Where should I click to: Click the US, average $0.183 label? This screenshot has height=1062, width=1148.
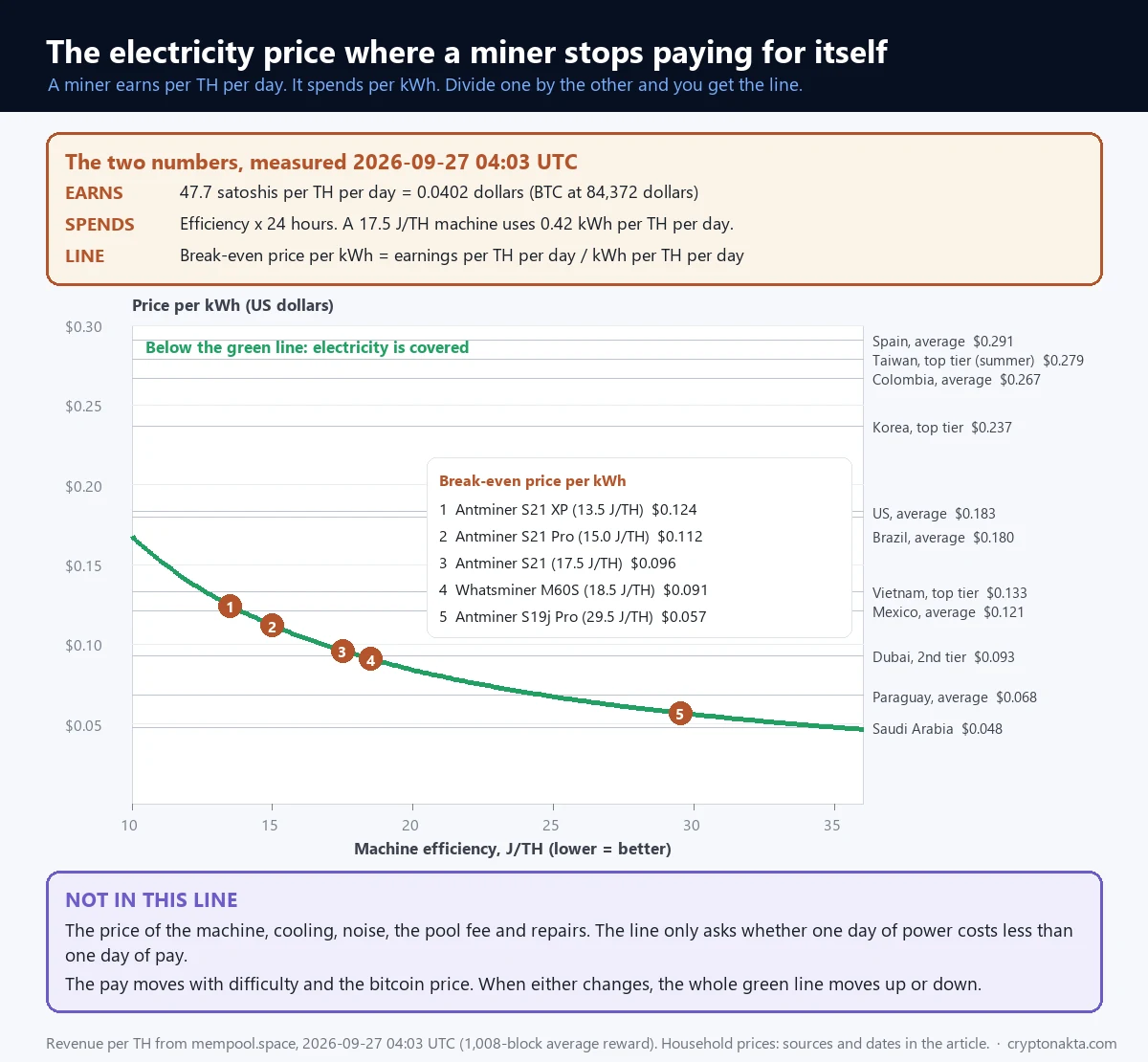coord(934,514)
